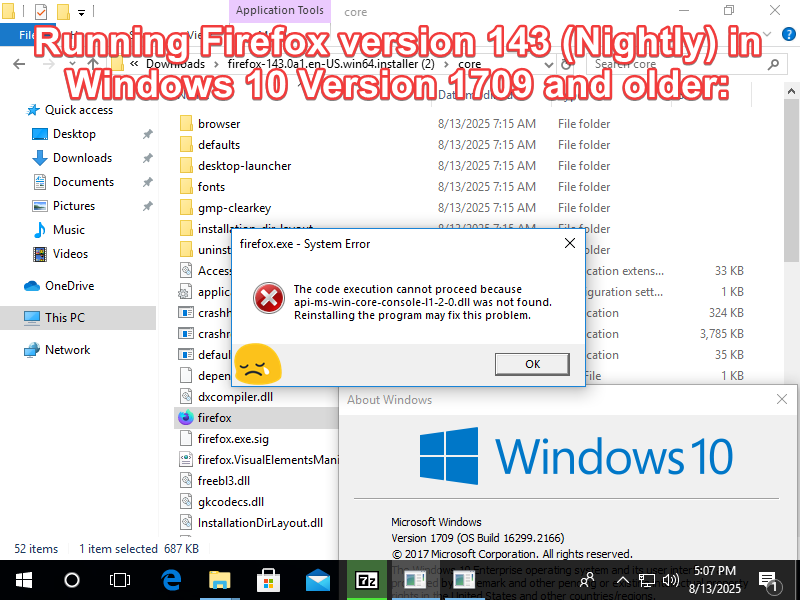This screenshot has height=600, width=800.
Task: Unpin Pictures from Quick access
Action: click(147, 206)
